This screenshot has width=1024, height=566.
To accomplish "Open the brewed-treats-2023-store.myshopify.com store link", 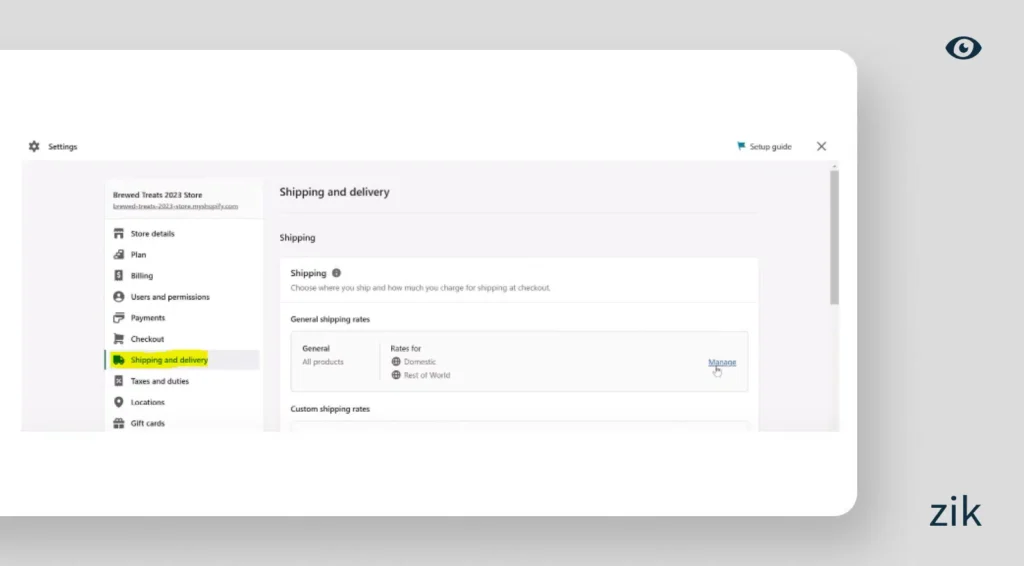I will tap(175, 206).
